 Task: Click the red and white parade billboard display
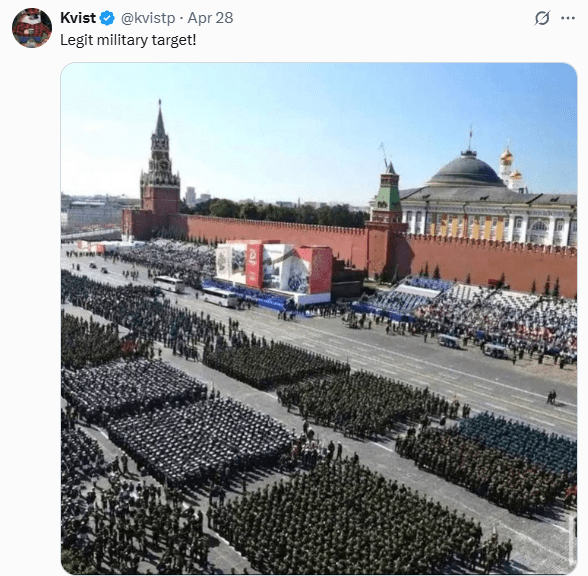pyautogui.click(x=274, y=267)
